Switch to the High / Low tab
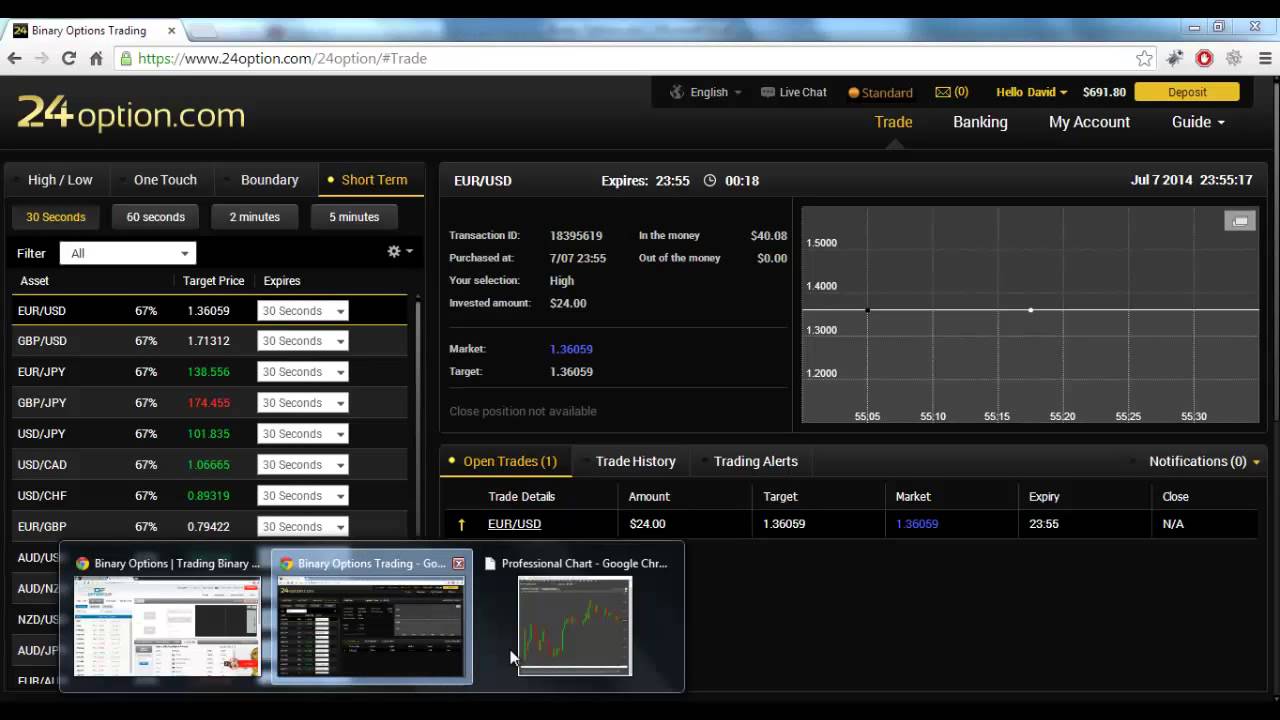 point(60,180)
